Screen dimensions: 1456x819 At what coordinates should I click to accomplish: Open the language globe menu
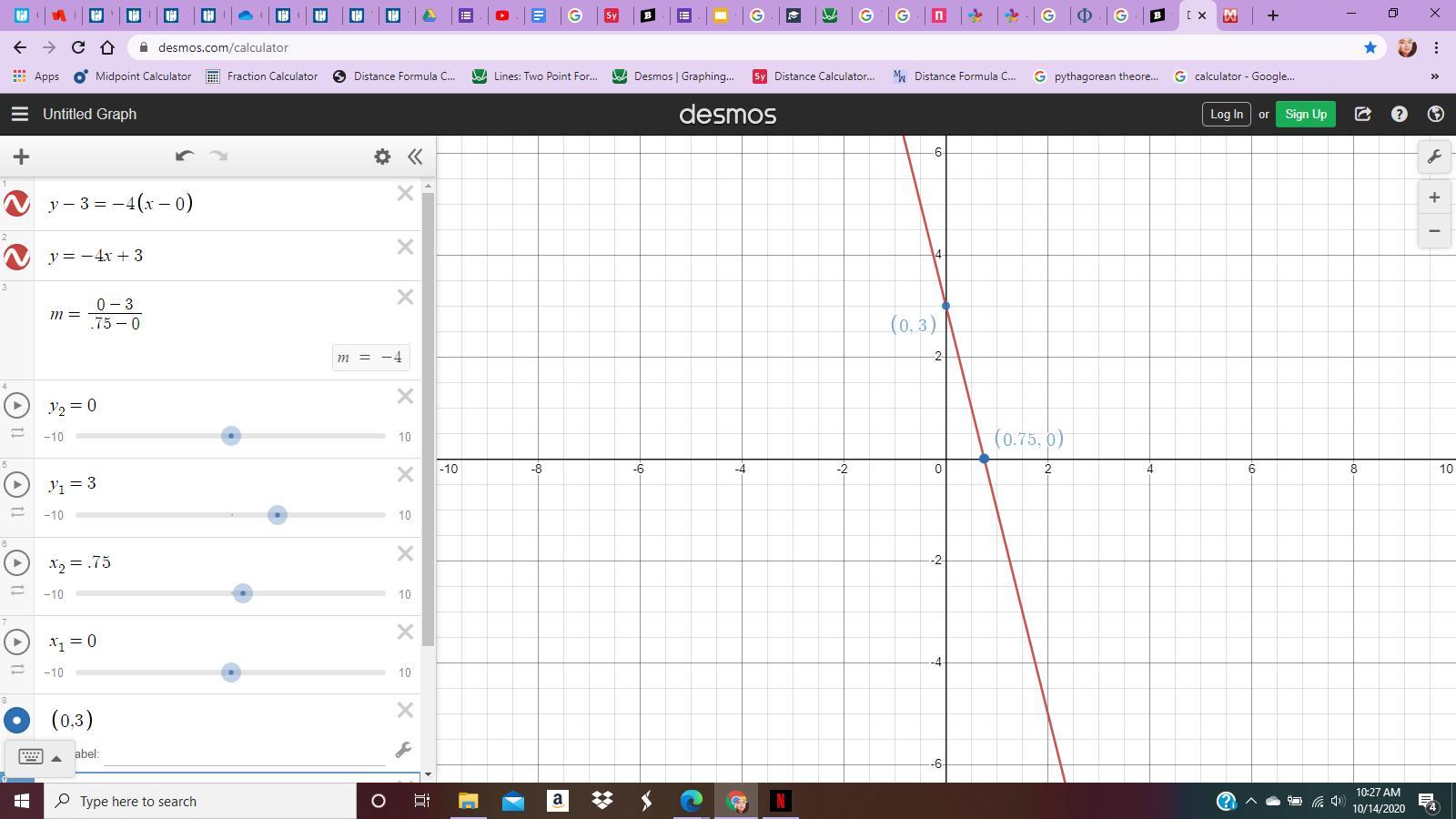[x=1435, y=114]
